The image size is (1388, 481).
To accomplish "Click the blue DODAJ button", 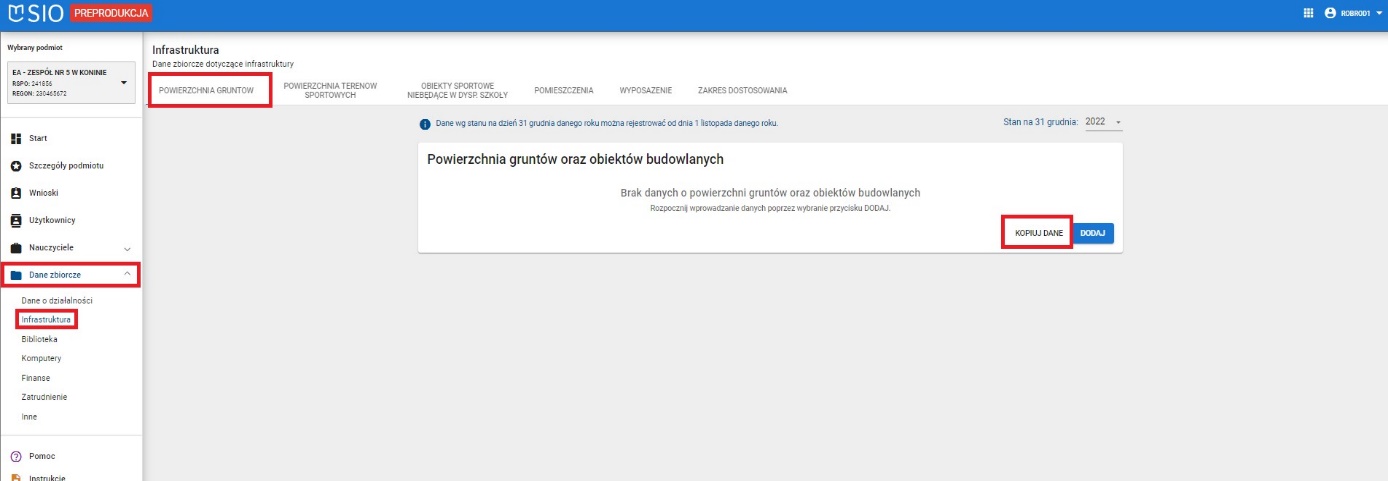I will pos(1093,232).
